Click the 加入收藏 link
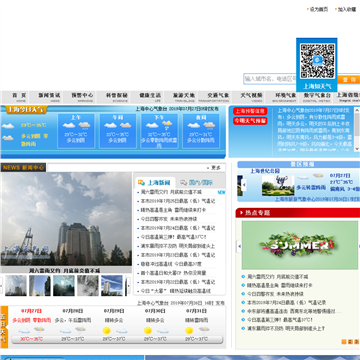 coord(347,9)
